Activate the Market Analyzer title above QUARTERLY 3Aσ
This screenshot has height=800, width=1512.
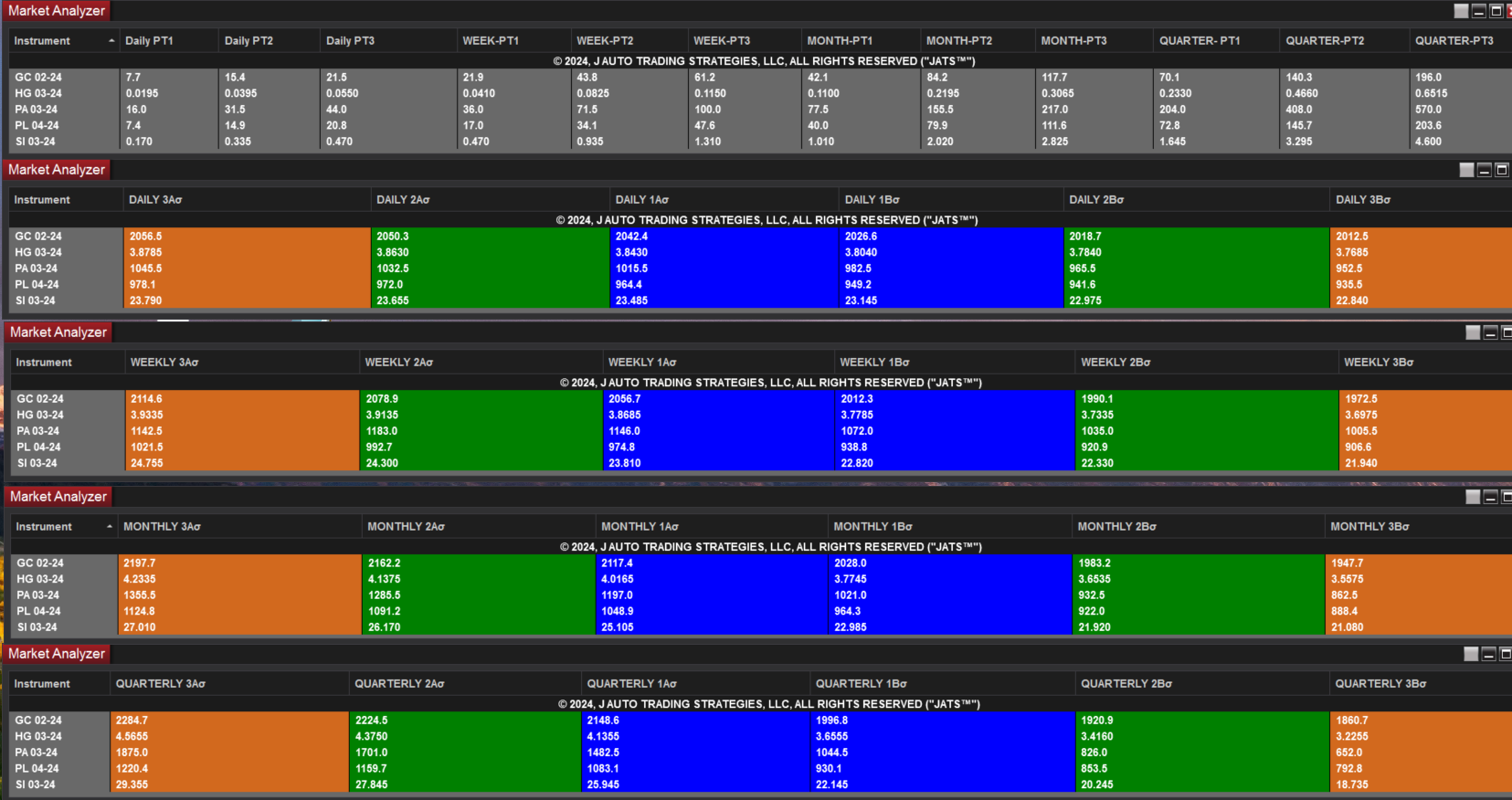click(x=57, y=654)
